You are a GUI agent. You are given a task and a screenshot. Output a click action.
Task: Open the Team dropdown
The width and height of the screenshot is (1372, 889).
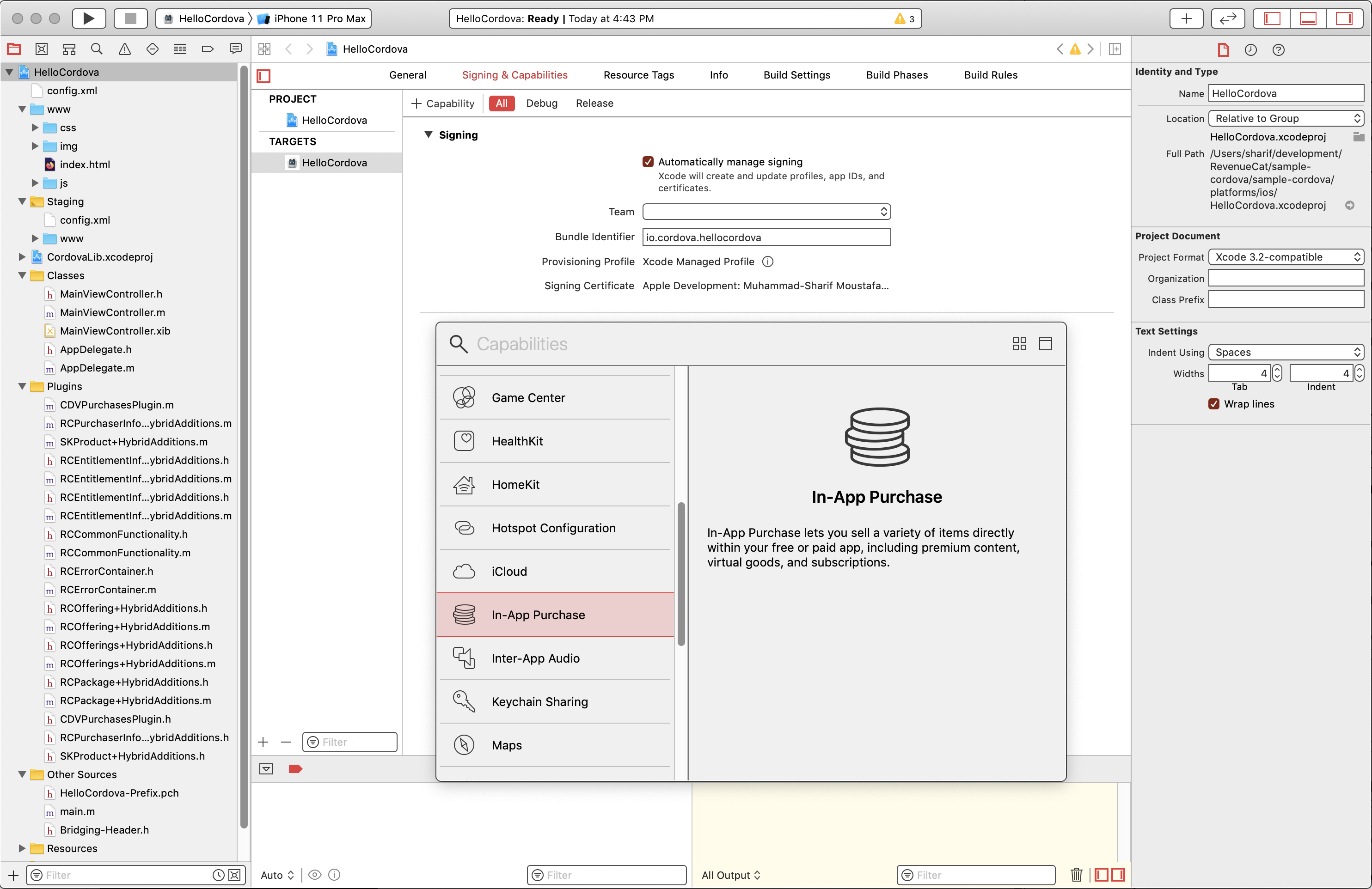click(766, 212)
